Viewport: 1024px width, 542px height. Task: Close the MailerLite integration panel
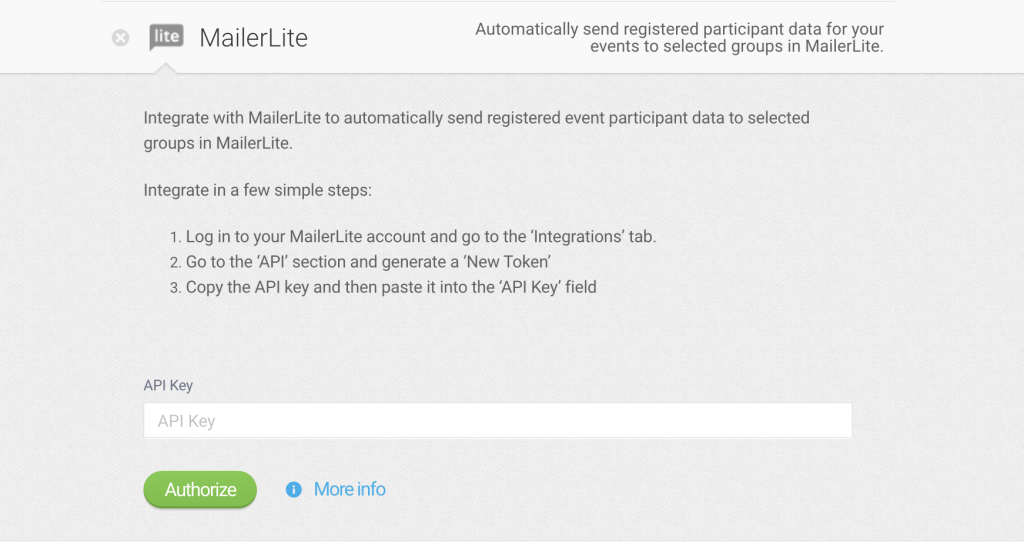(120, 38)
